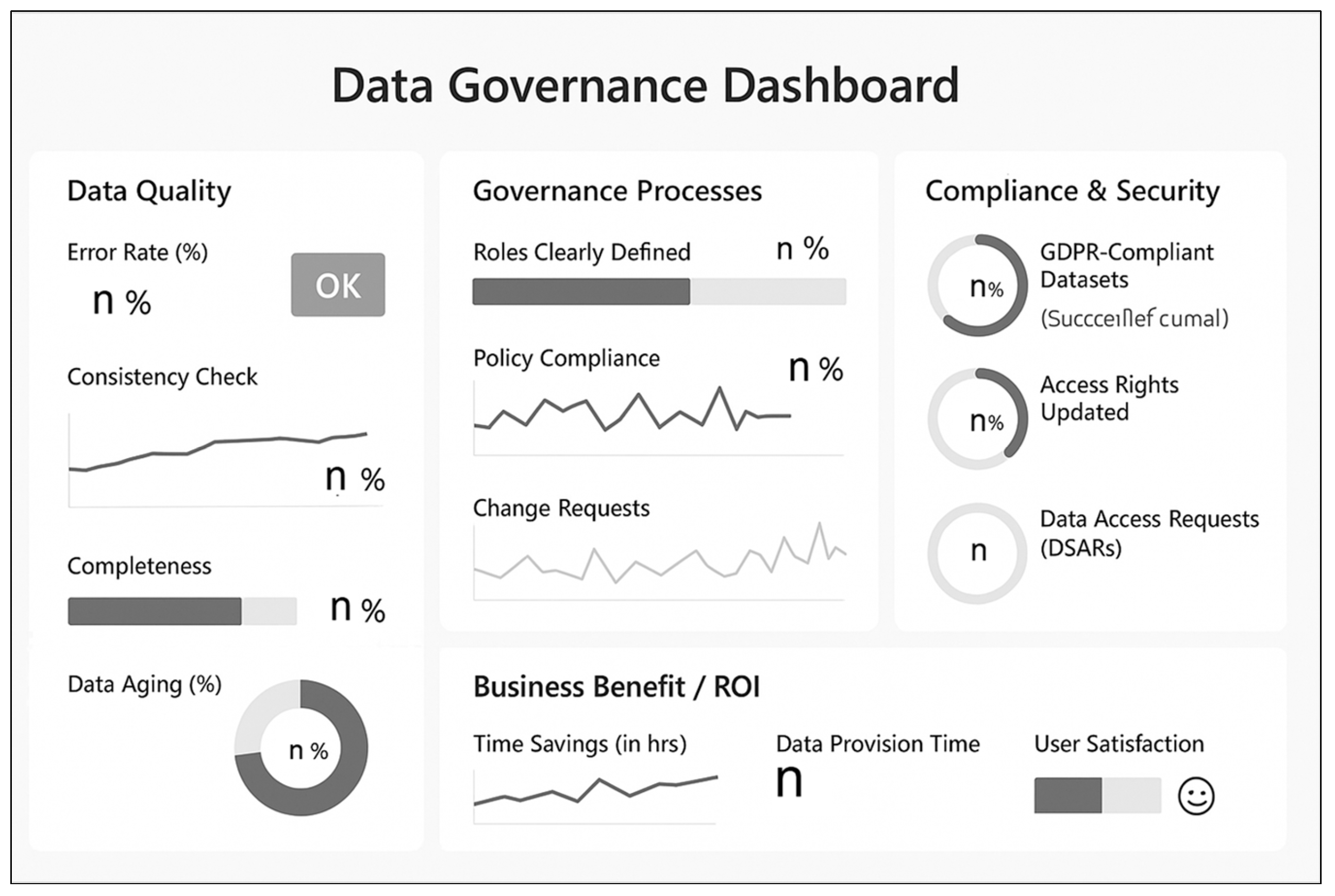
Task: Select the Compliance & Security panel heading
Action: click(x=1072, y=191)
